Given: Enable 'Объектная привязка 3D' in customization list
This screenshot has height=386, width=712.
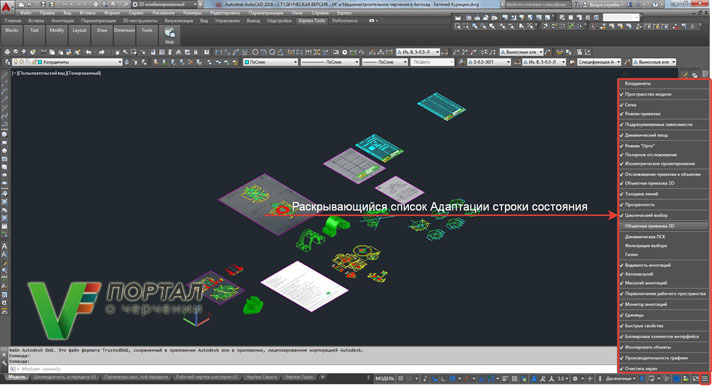Looking at the screenshot, I should (x=664, y=226).
